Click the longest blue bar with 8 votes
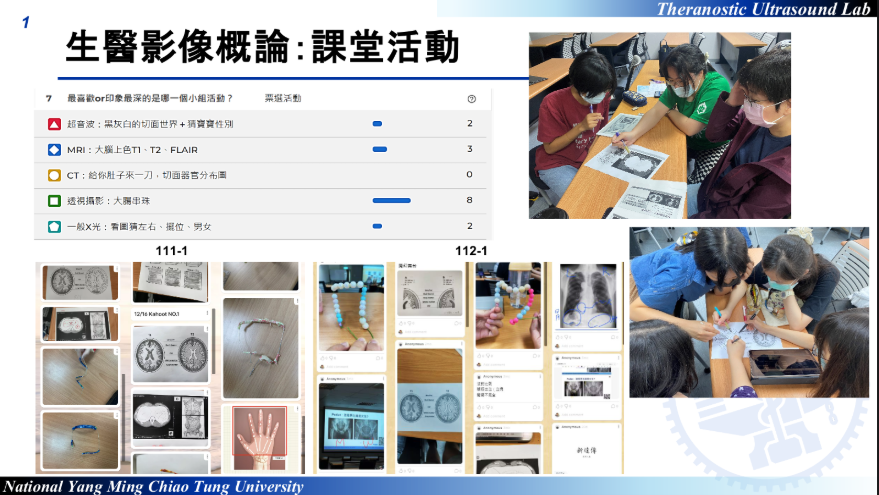Image resolution: width=879 pixels, height=495 pixels. [x=391, y=200]
